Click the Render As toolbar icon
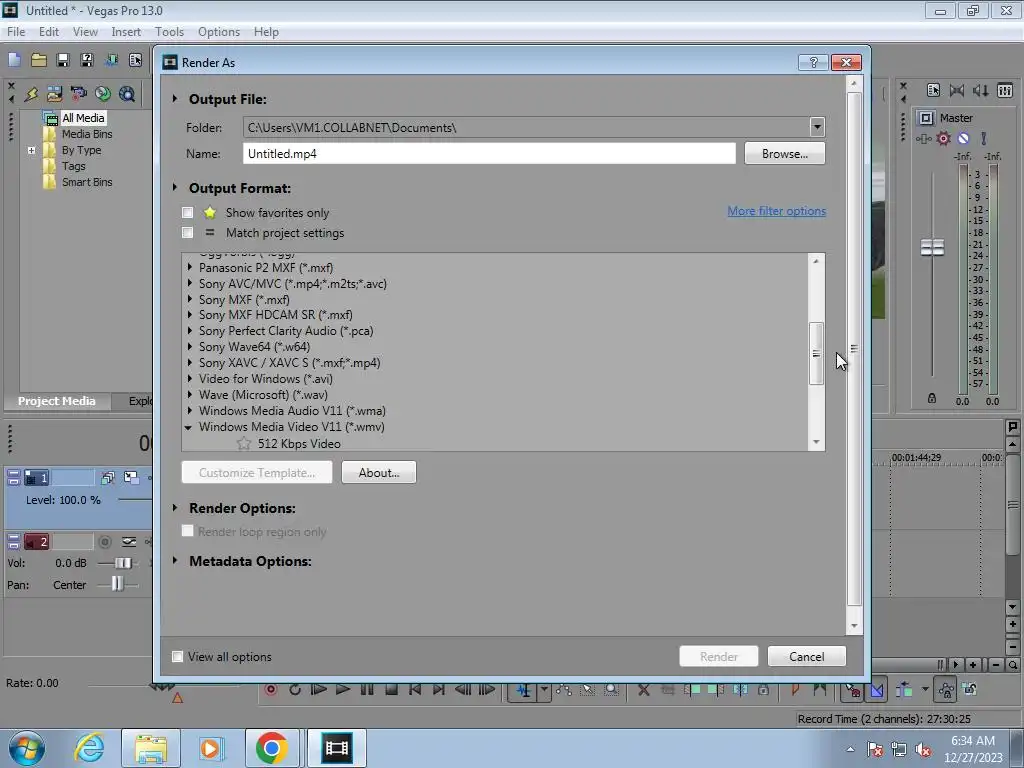Viewport: 1024px width, 768px height. 111,61
